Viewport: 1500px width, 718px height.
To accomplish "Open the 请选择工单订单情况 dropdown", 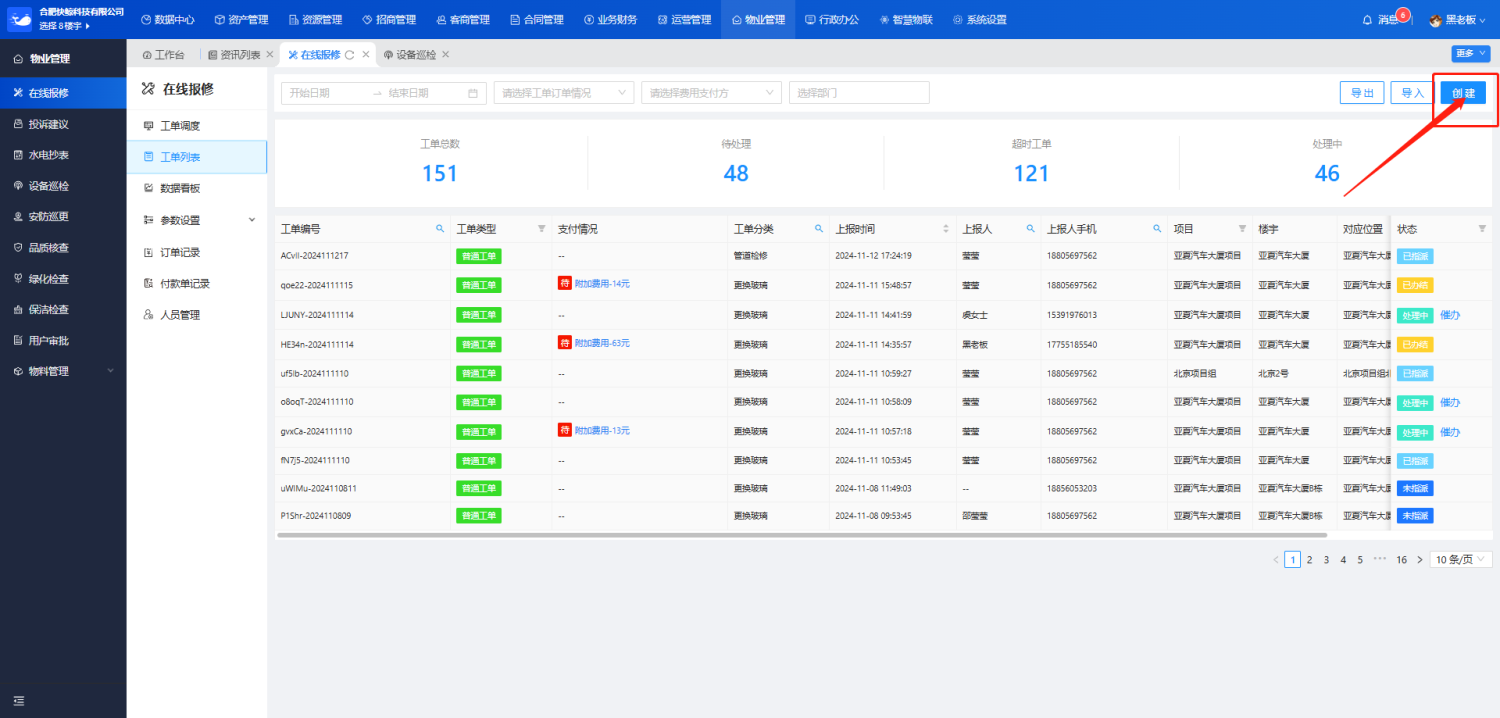I will [564, 93].
